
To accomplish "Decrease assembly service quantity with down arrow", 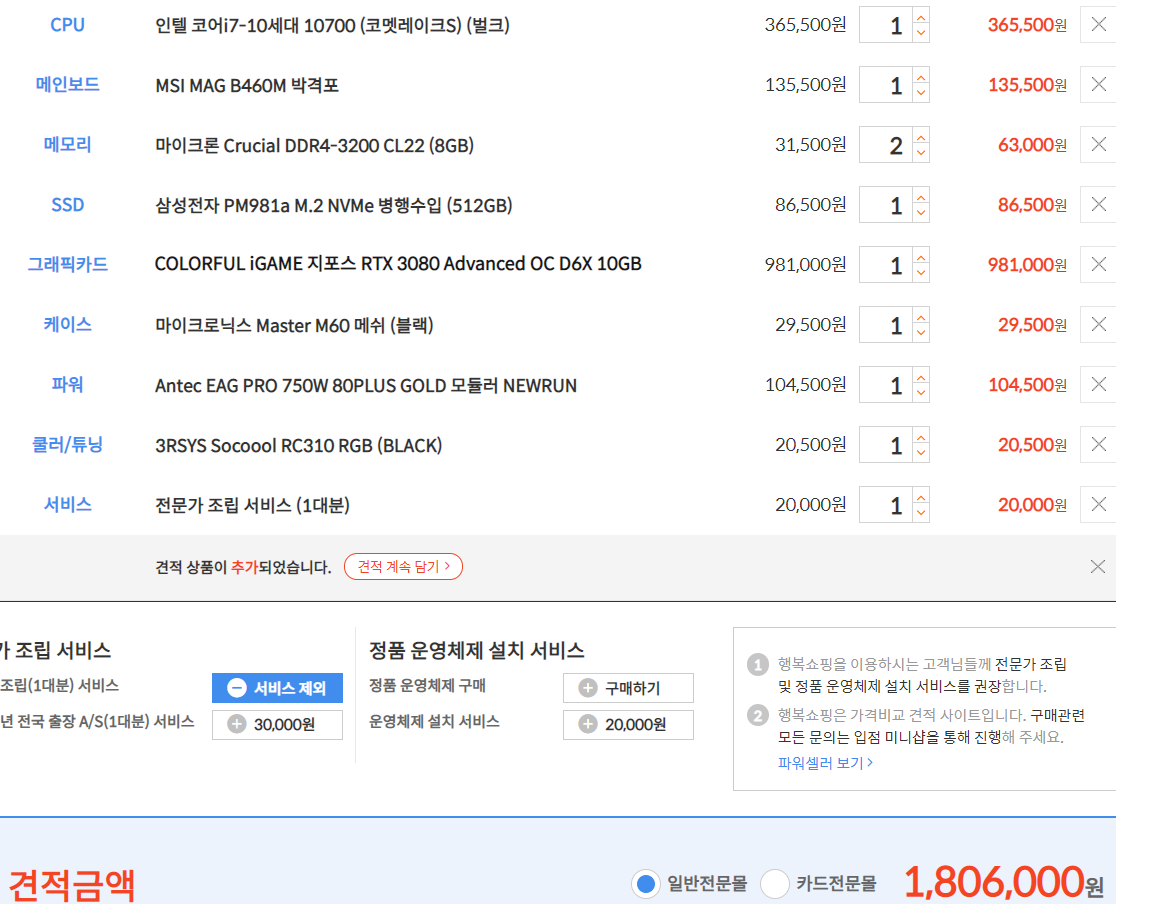I will (x=921, y=513).
